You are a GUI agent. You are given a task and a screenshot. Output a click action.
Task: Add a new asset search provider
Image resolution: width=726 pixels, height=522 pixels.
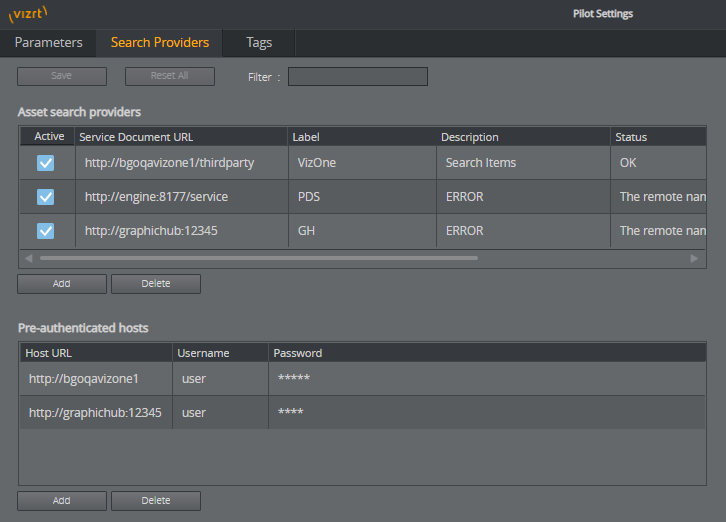[61, 284]
